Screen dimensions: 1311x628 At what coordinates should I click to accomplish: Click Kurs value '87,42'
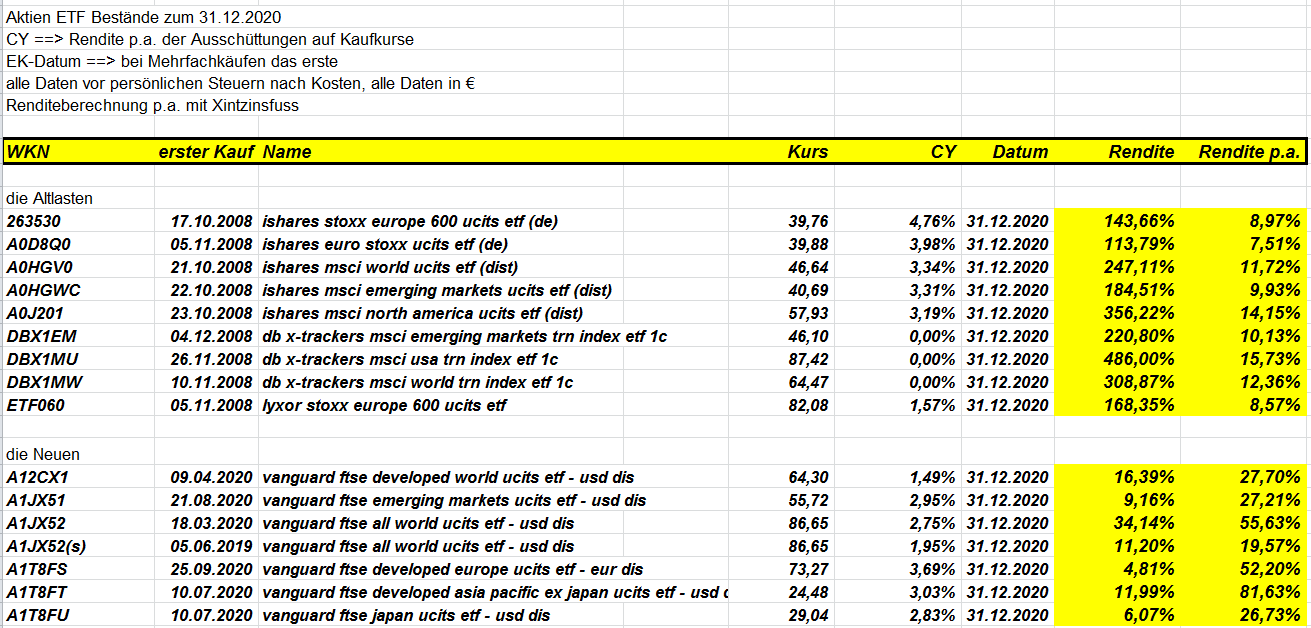coord(808,360)
